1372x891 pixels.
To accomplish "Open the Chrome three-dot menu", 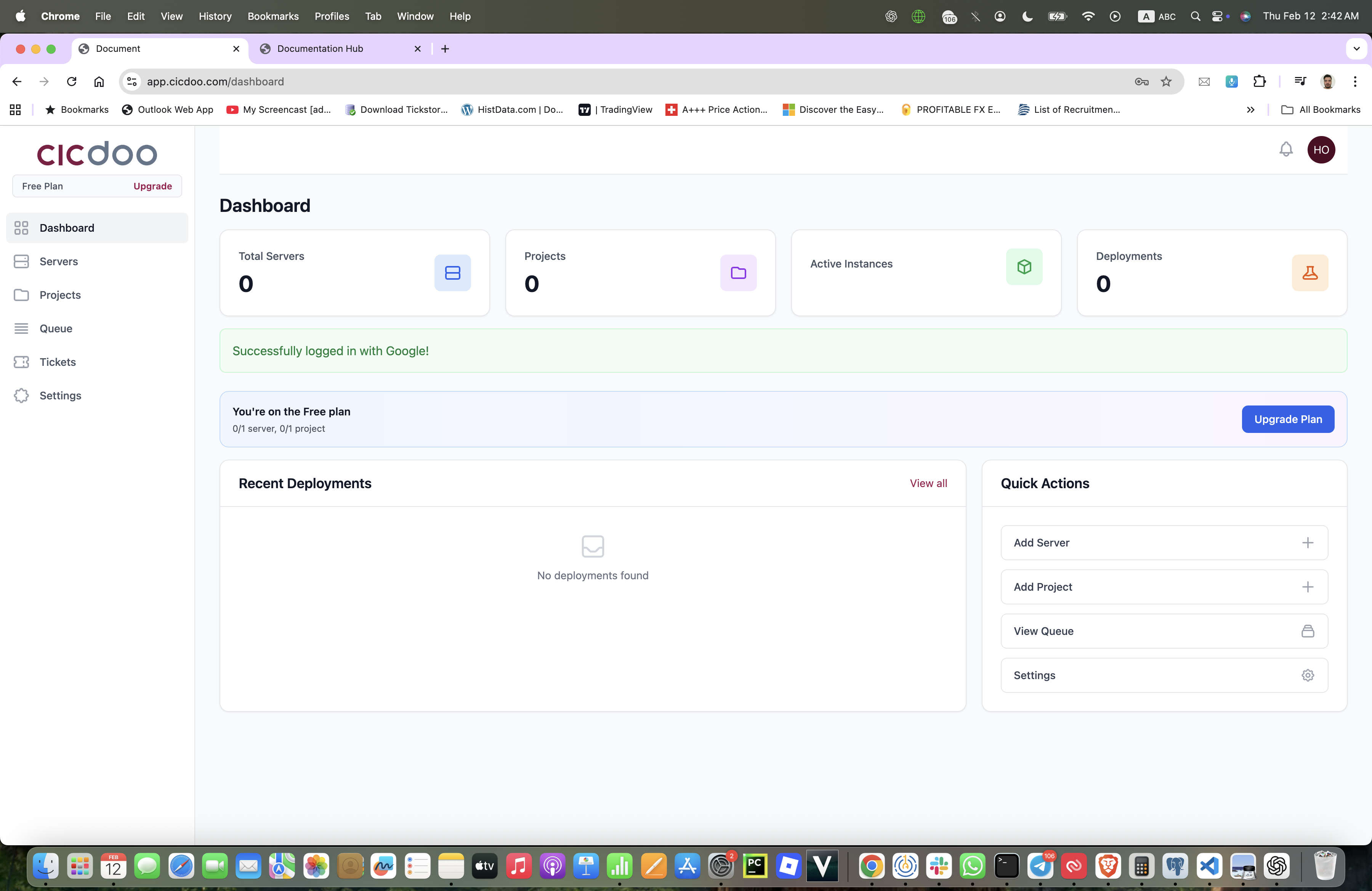I will click(x=1355, y=82).
